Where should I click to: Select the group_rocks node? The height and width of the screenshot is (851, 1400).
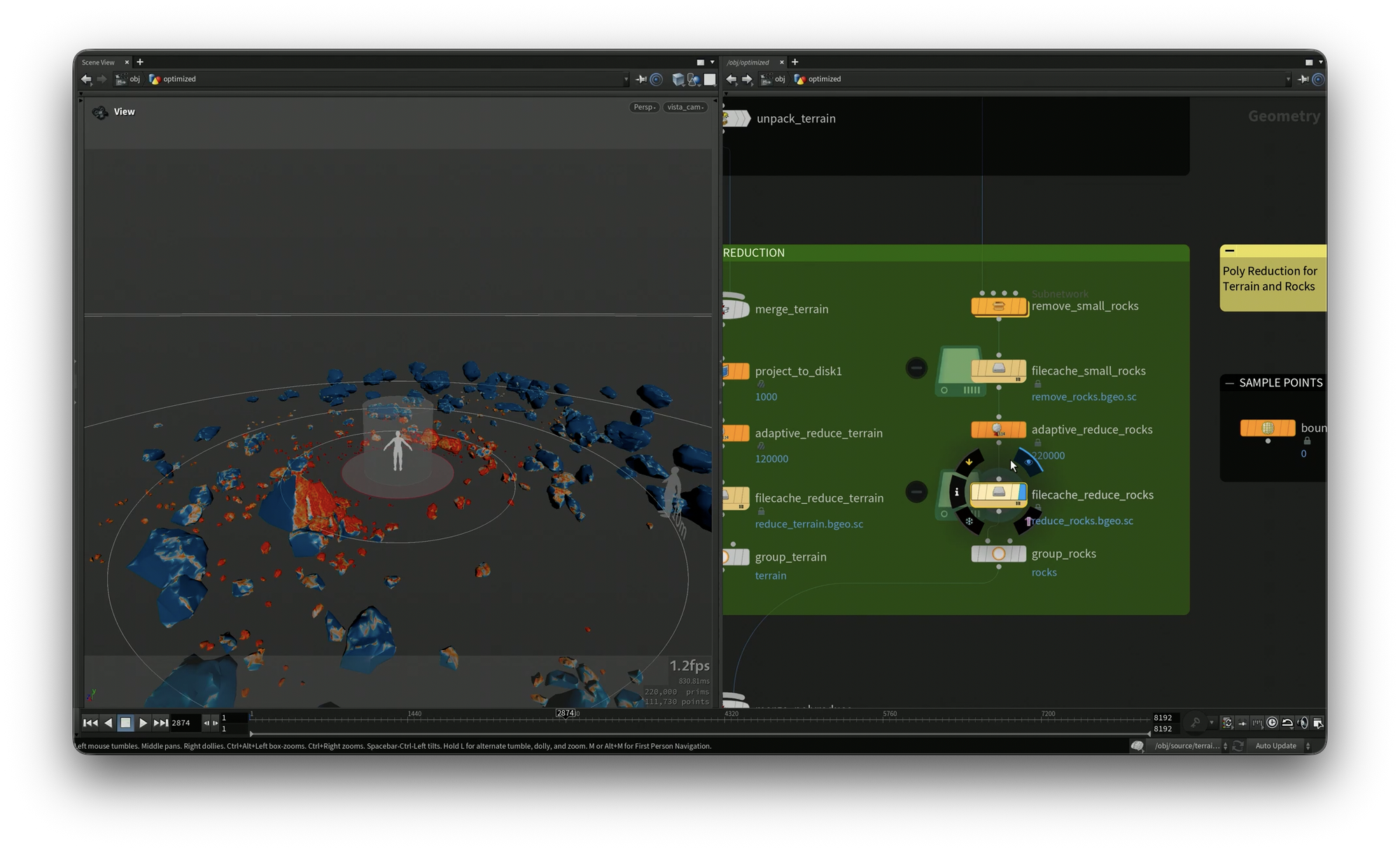[x=999, y=554]
